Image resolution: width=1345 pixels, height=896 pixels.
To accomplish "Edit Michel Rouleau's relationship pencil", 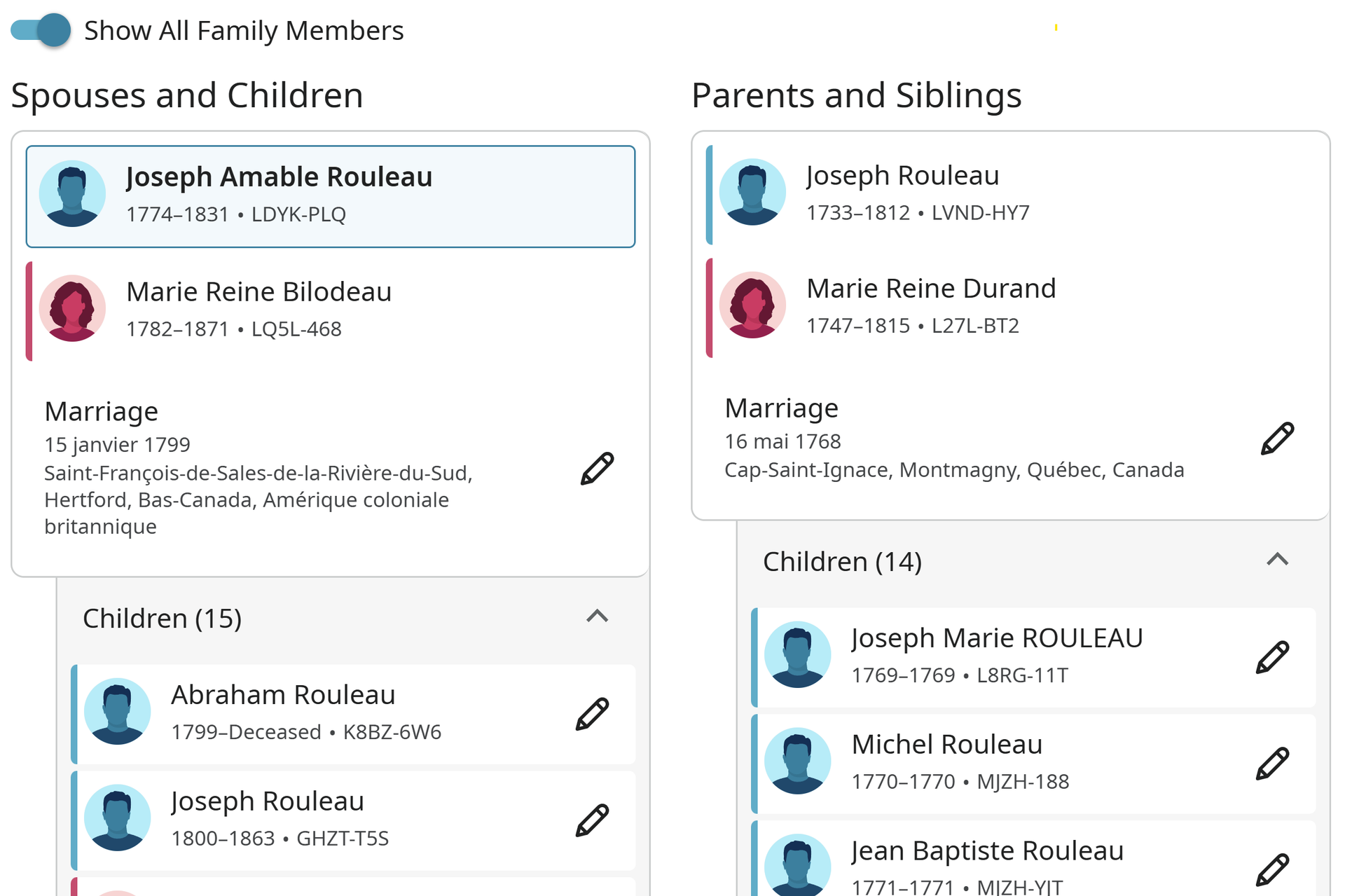I will [x=1272, y=764].
